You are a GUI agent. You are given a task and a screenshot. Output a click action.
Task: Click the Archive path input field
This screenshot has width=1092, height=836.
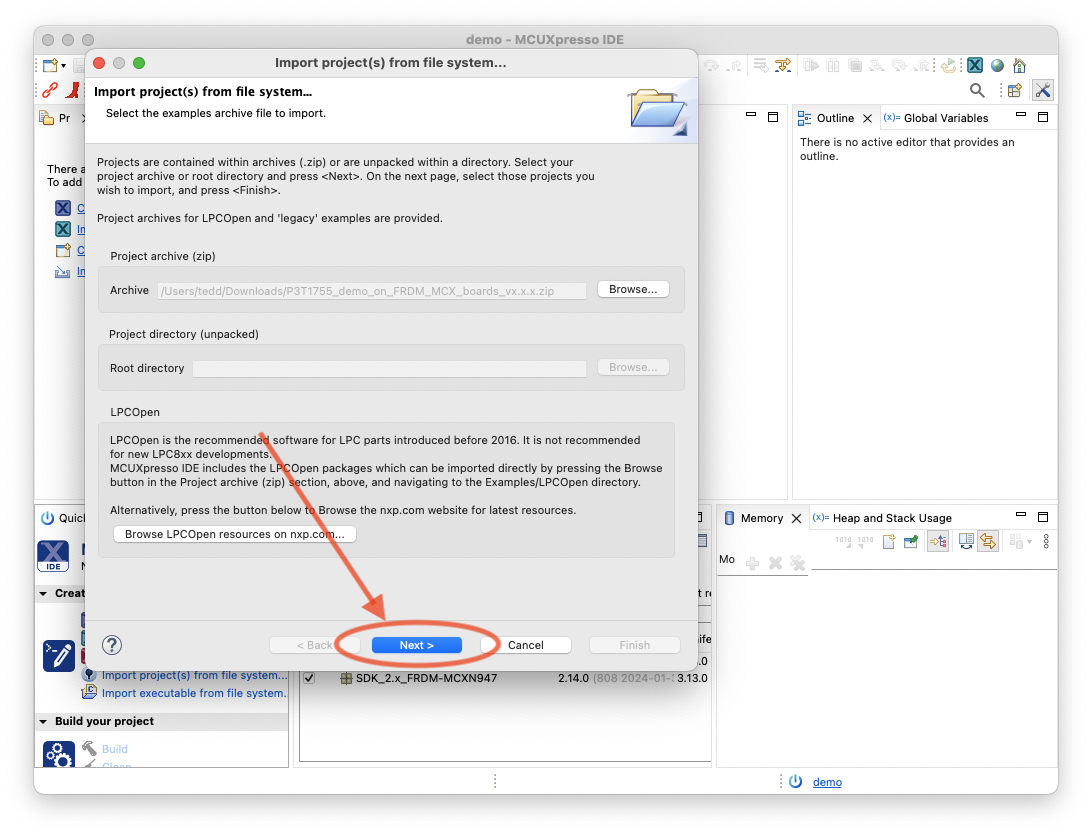coord(372,291)
